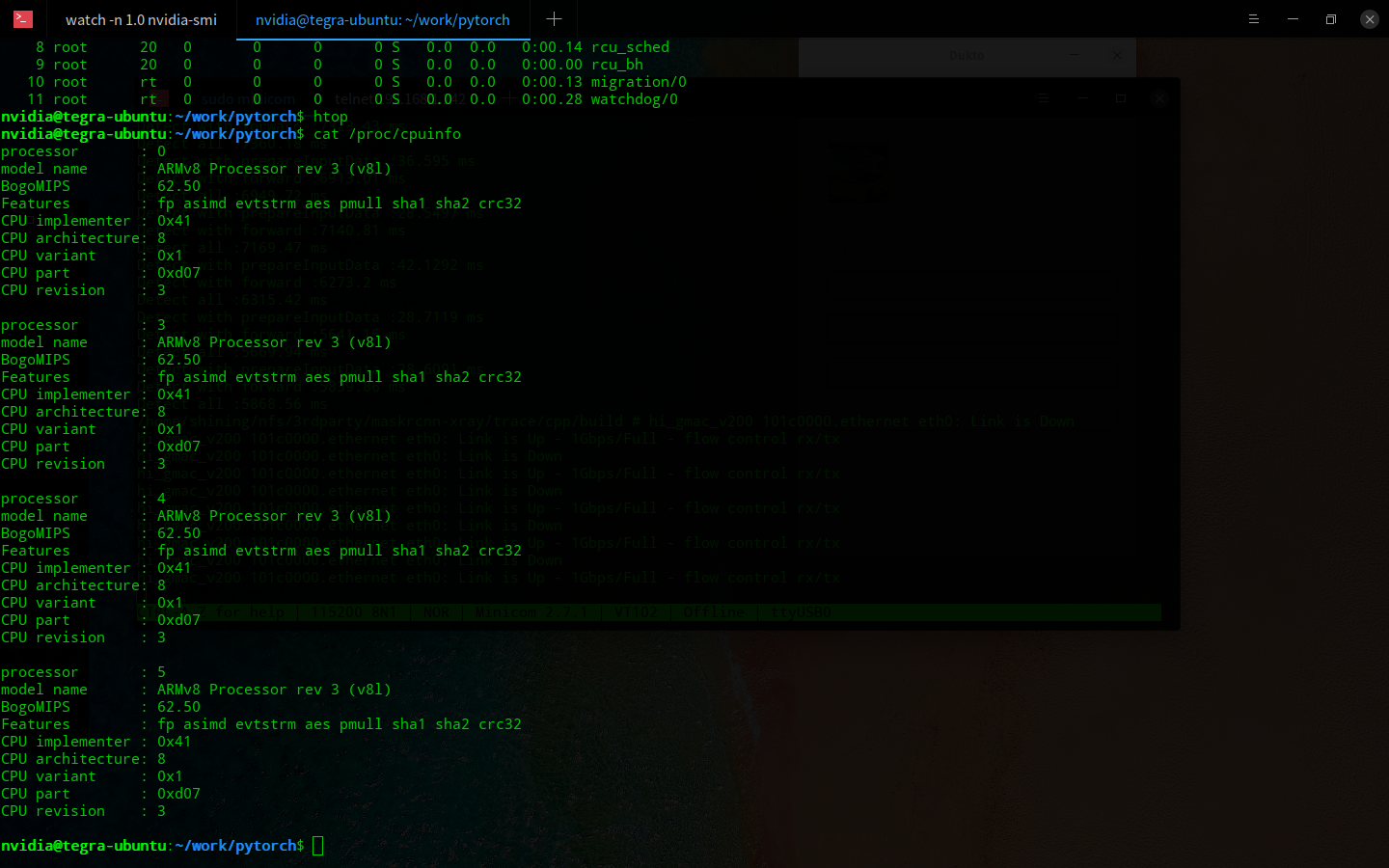
Task: Click the model name line under processor 5
Action: pyautogui.click(x=196, y=690)
